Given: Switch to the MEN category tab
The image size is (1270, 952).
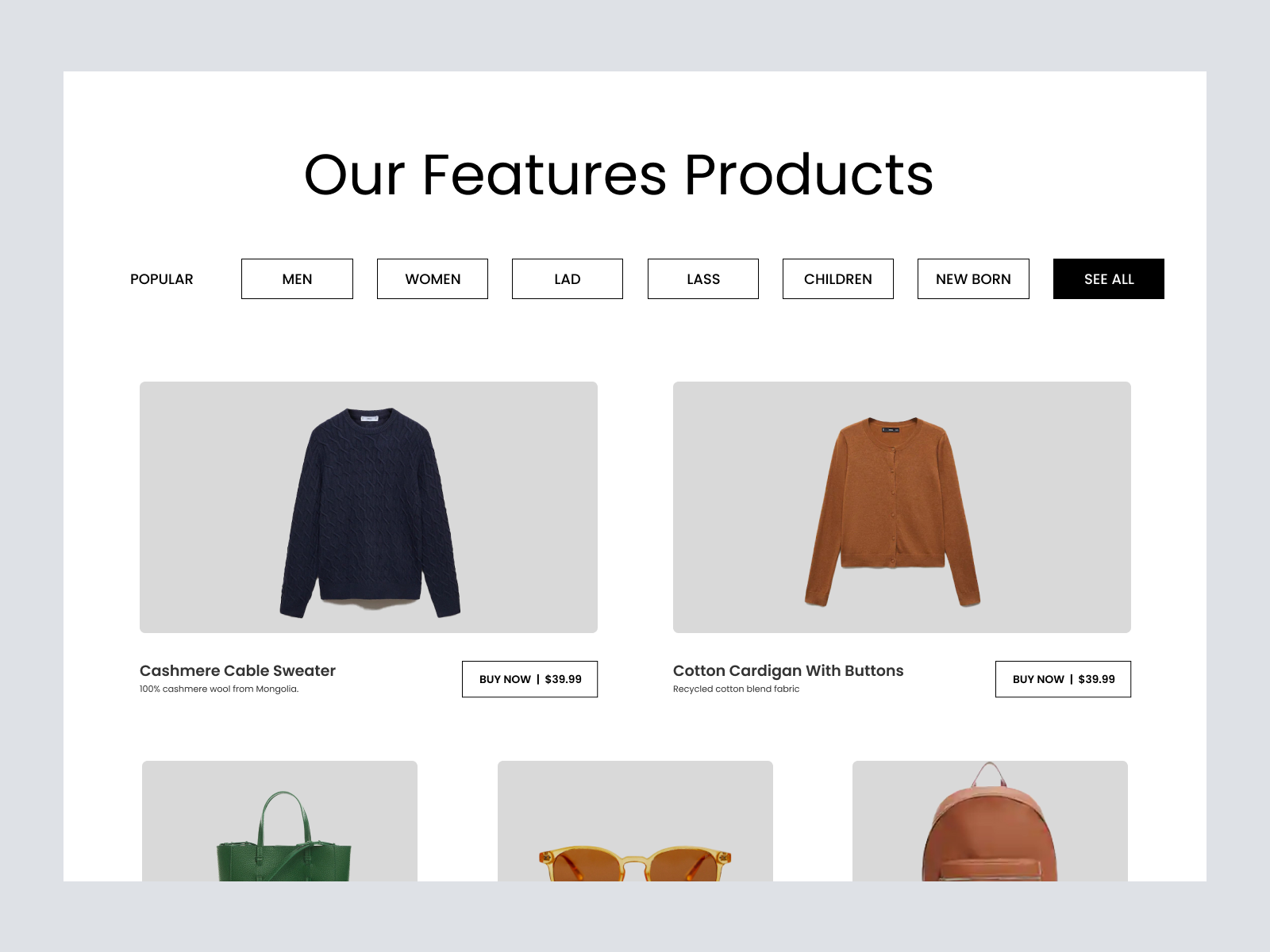Looking at the screenshot, I should pyautogui.click(x=297, y=279).
